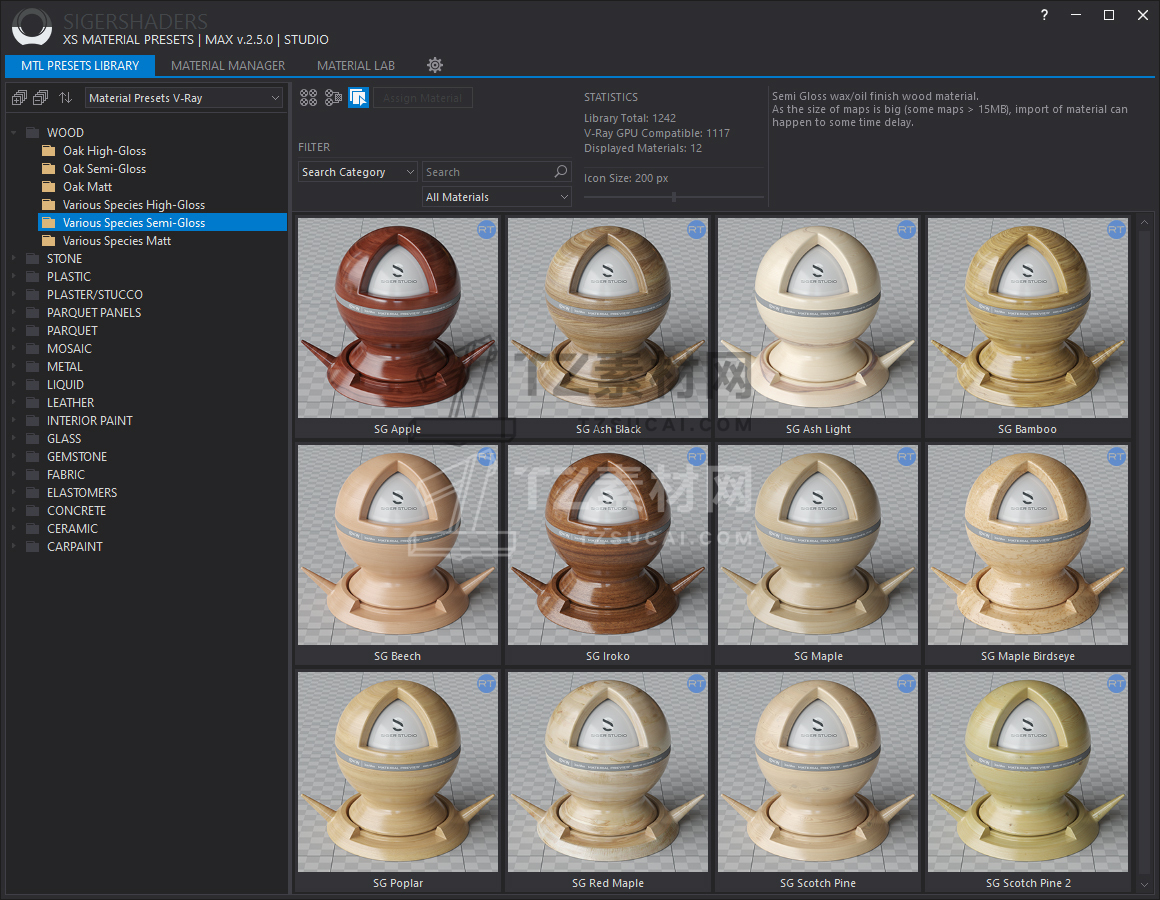Click the material grid scroll down arrow
Image resolution: width=1160 pixels, height=900 pixels.
tap(1144, 884)
